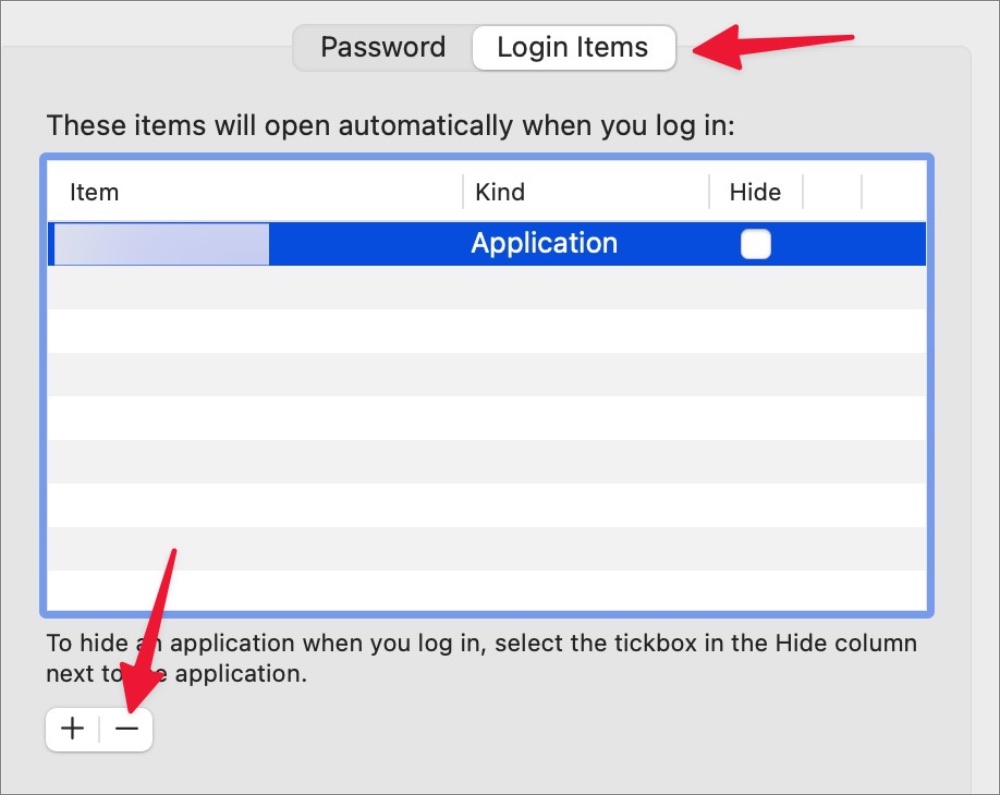
Task: Click the separator between plus and minus buttons
Action: 99,729
